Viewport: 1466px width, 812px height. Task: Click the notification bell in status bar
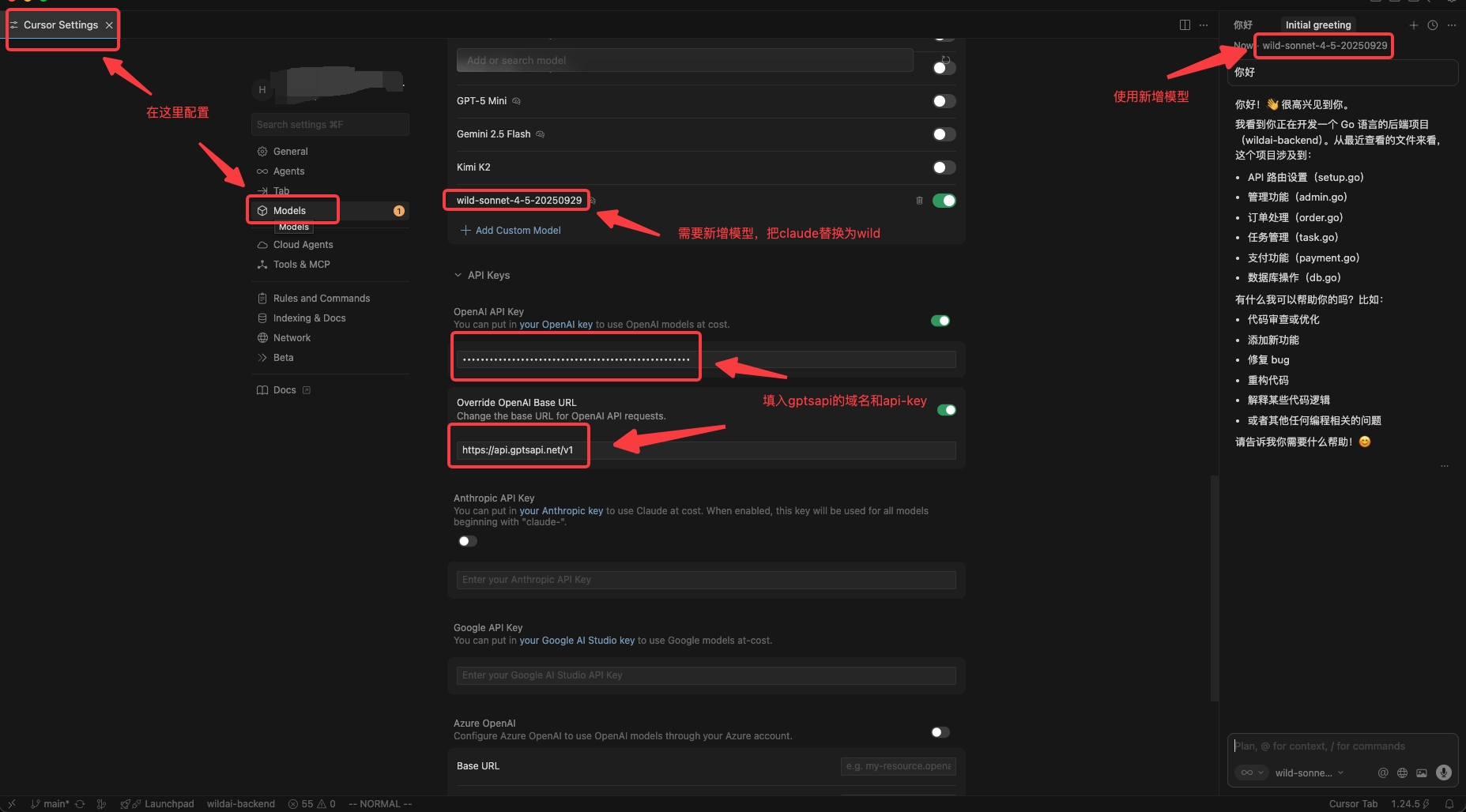(x=1449, y=804)
